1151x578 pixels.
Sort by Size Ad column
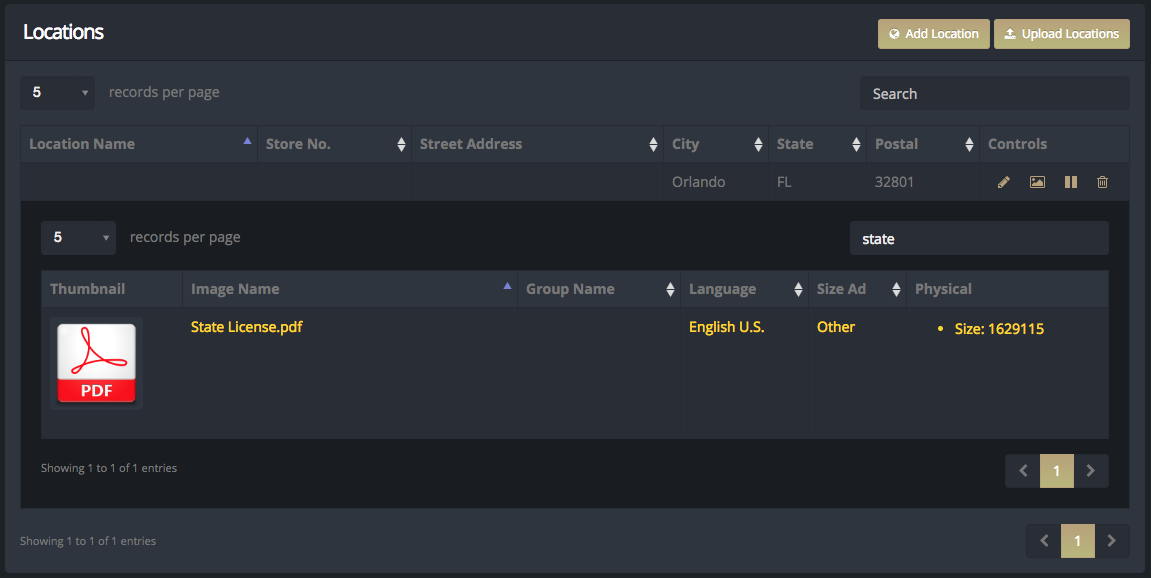tap(896, 289)
